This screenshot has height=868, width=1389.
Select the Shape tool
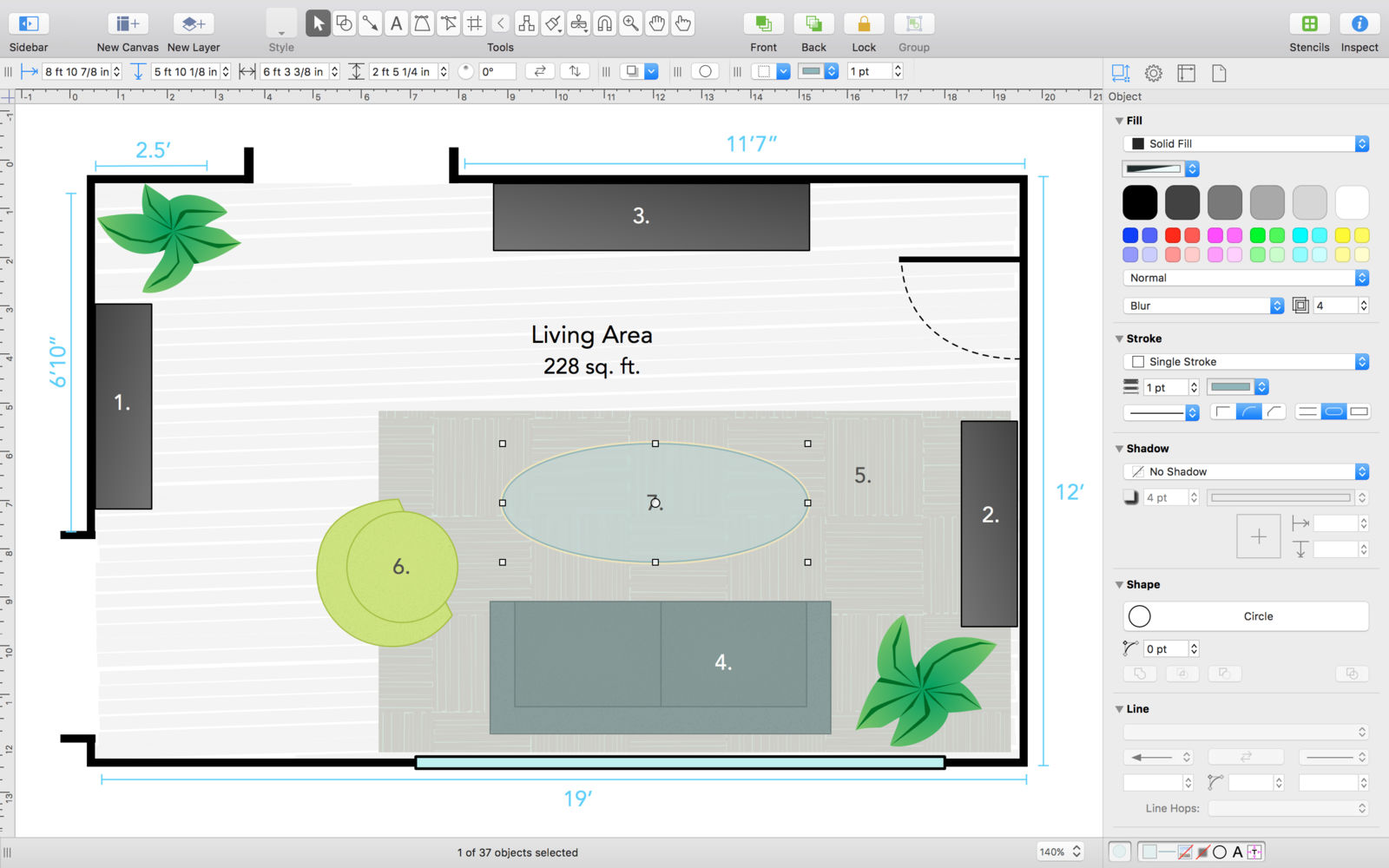344,23
